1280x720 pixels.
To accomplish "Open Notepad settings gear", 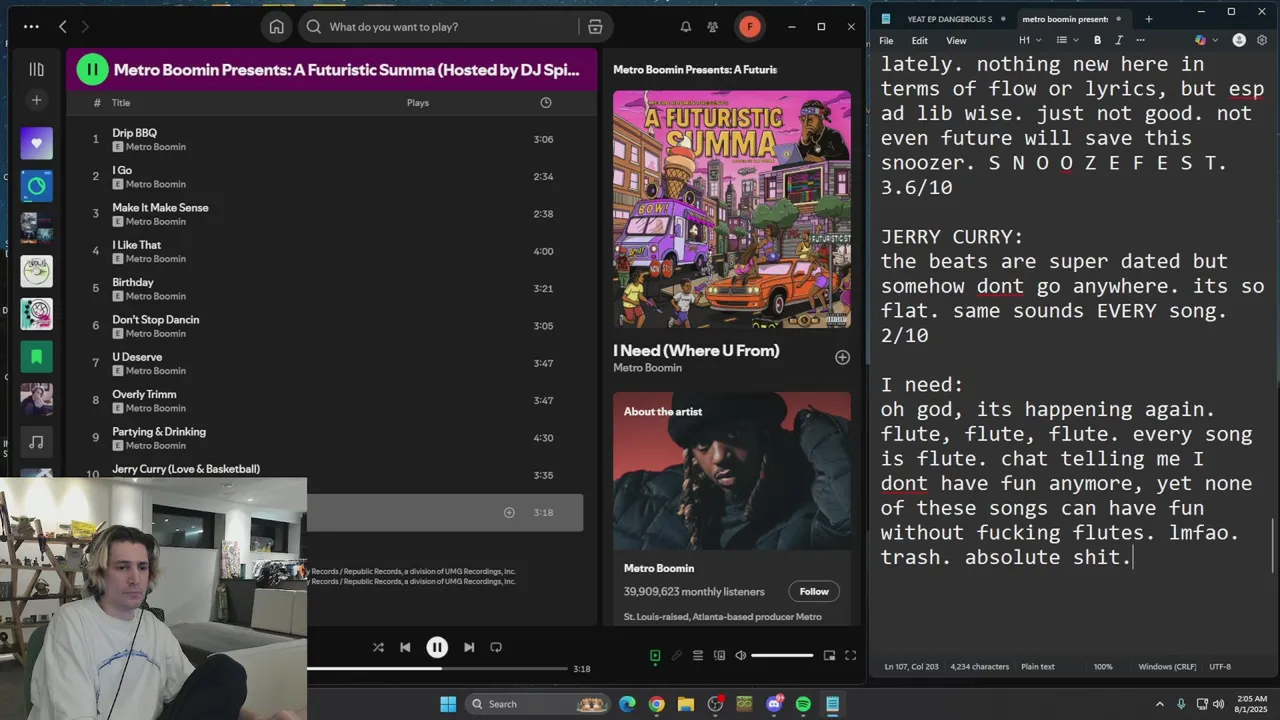I will pos(1262,41).
